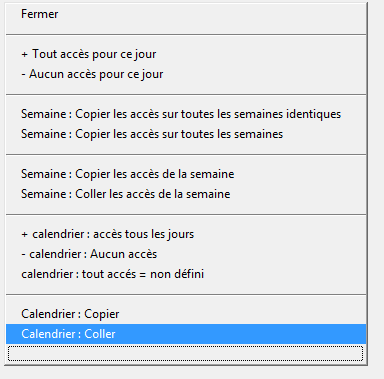Grant full access for this day
The width and height of the screenshot is (384, 379).
pos(186,54)
